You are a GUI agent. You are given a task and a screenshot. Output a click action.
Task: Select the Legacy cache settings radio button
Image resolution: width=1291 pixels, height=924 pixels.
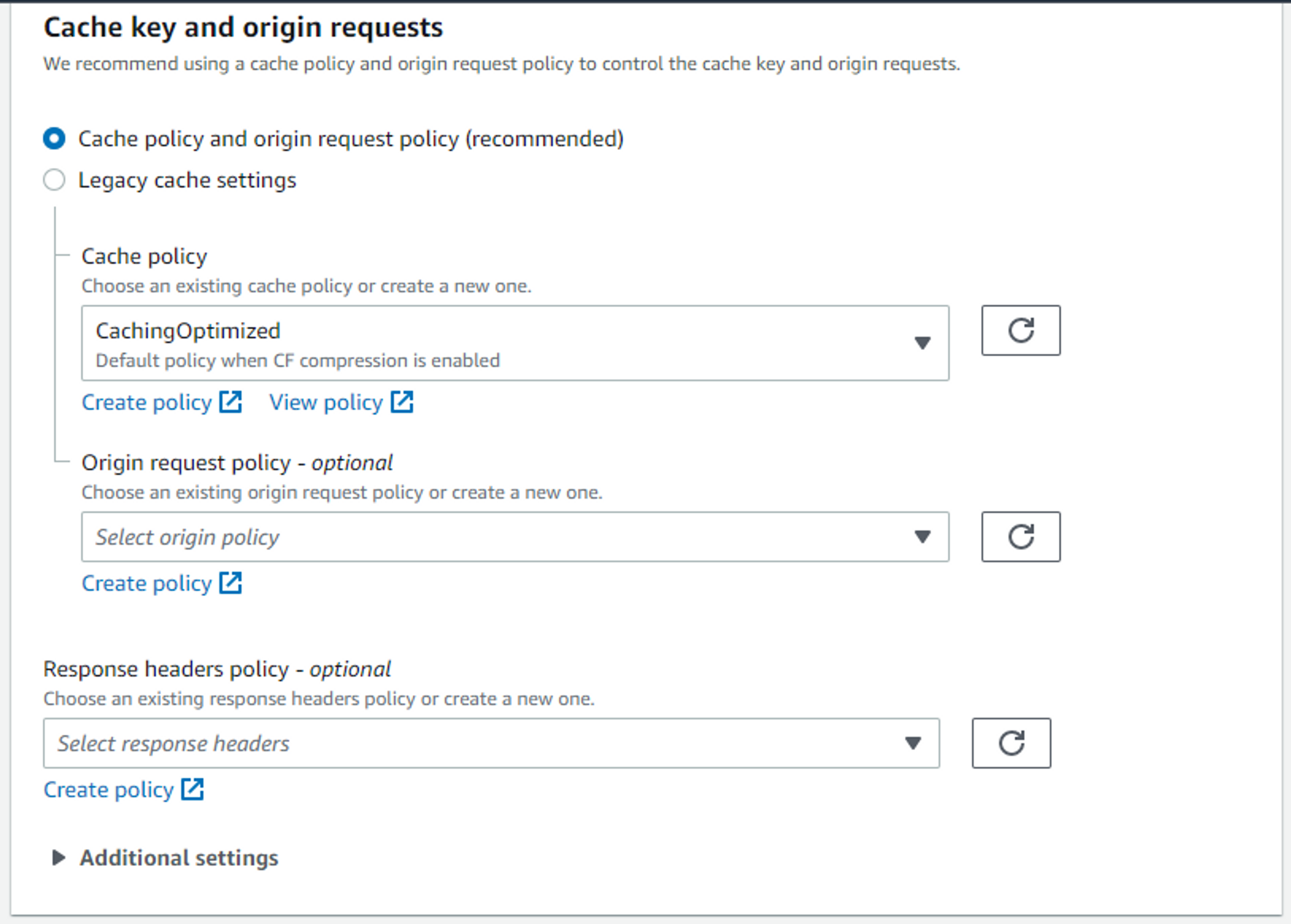coord(54,180)
